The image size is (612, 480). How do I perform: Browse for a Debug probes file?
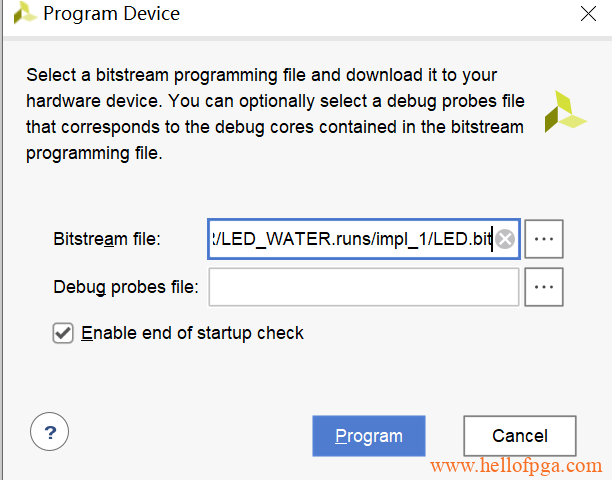(x=544, y=287)
